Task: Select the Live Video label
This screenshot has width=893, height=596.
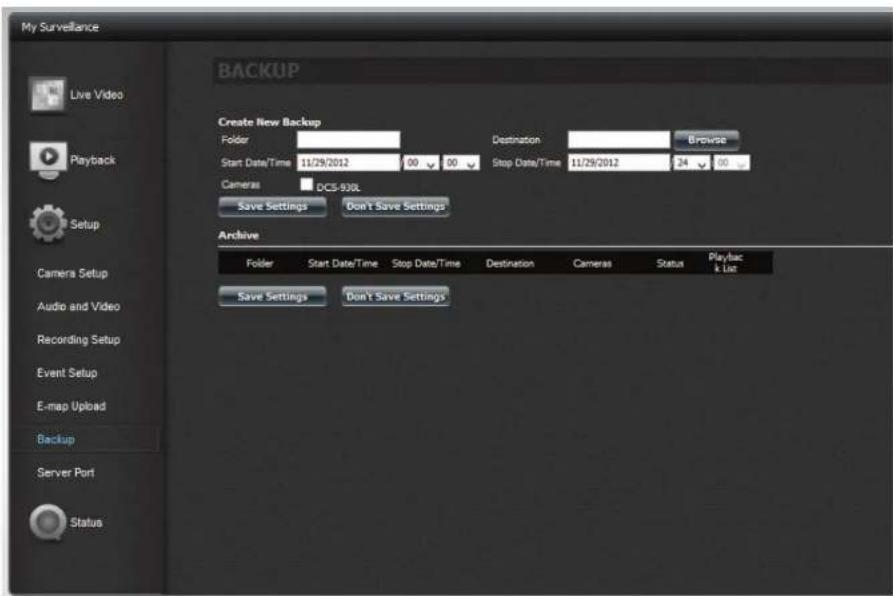Action: (96, 94)
